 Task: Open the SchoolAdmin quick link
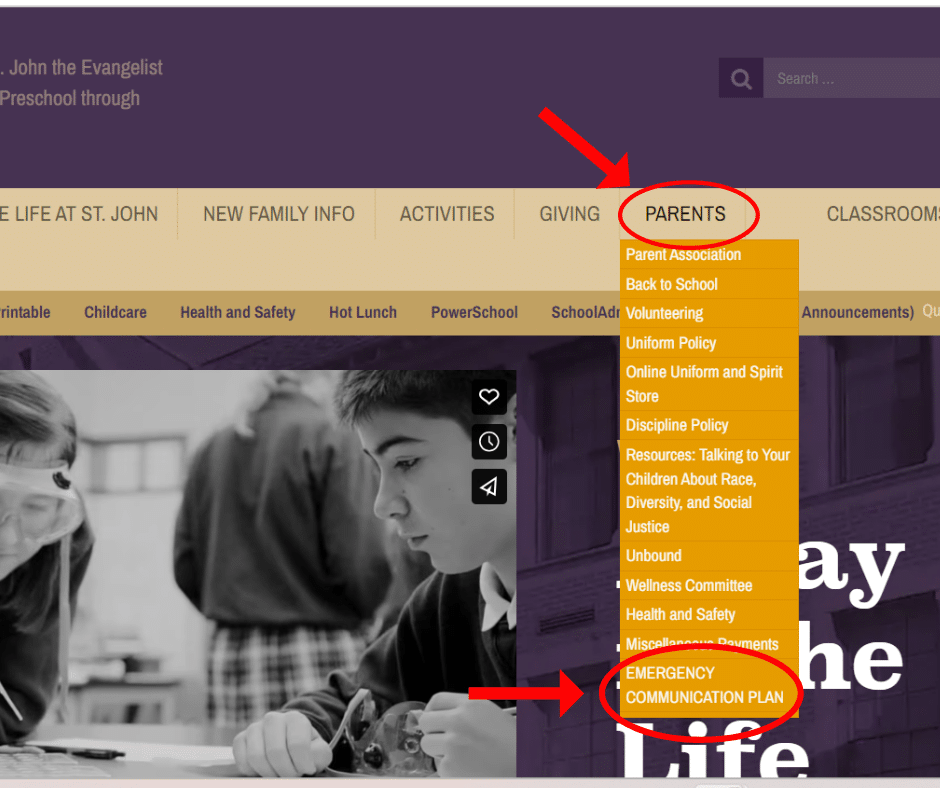[586, 312]
